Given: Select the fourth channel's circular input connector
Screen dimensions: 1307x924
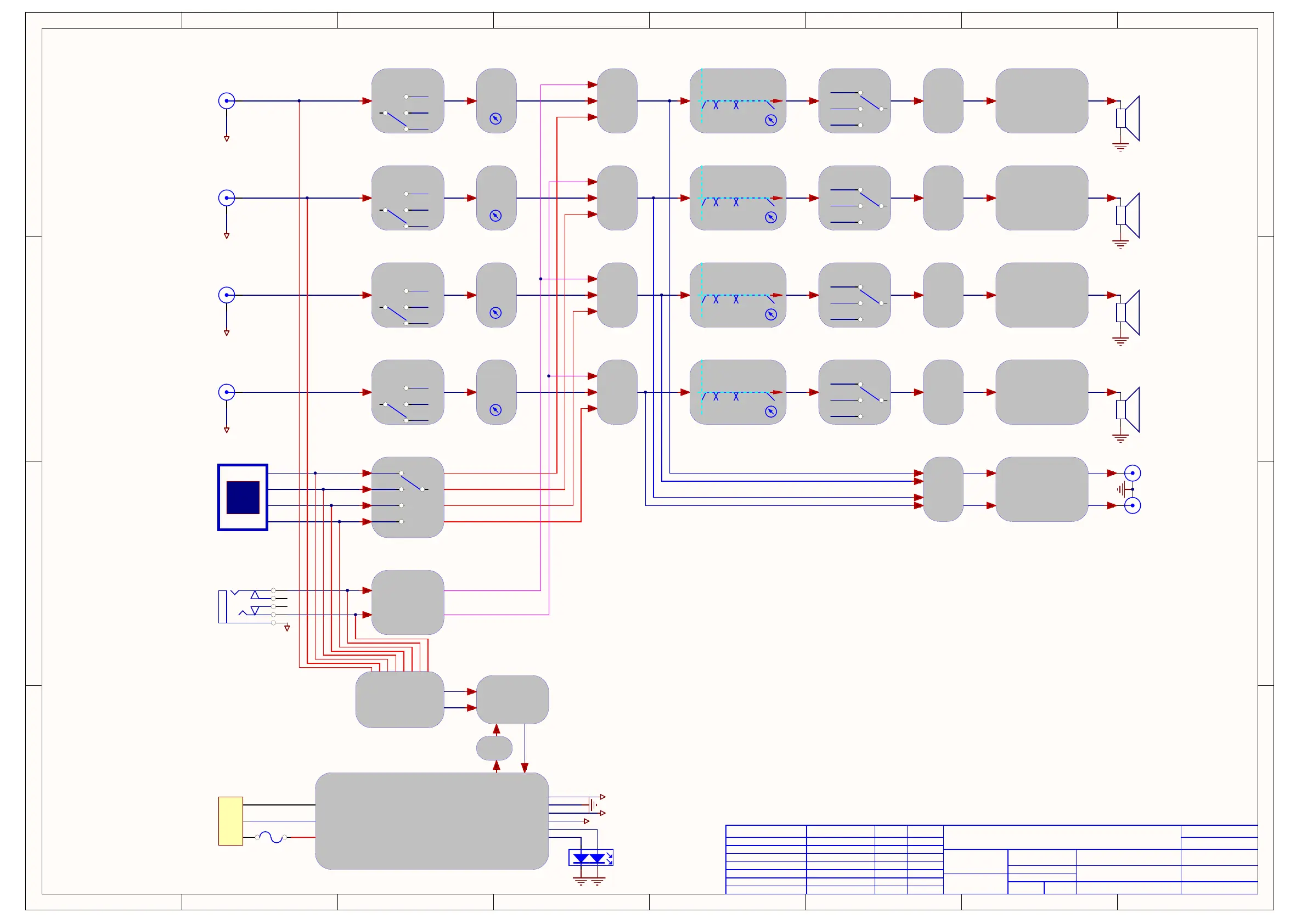Looking at the screenshot, I should point(227,392).
